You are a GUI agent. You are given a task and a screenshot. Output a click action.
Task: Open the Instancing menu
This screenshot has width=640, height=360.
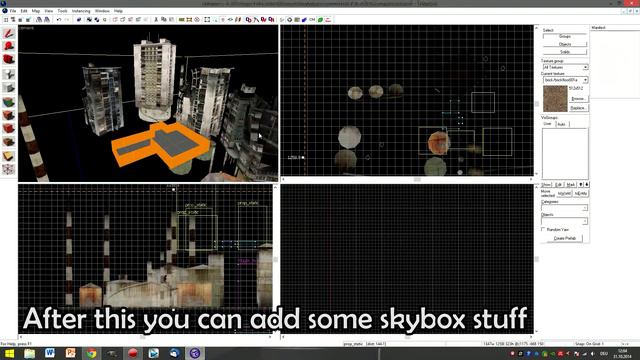81,11
